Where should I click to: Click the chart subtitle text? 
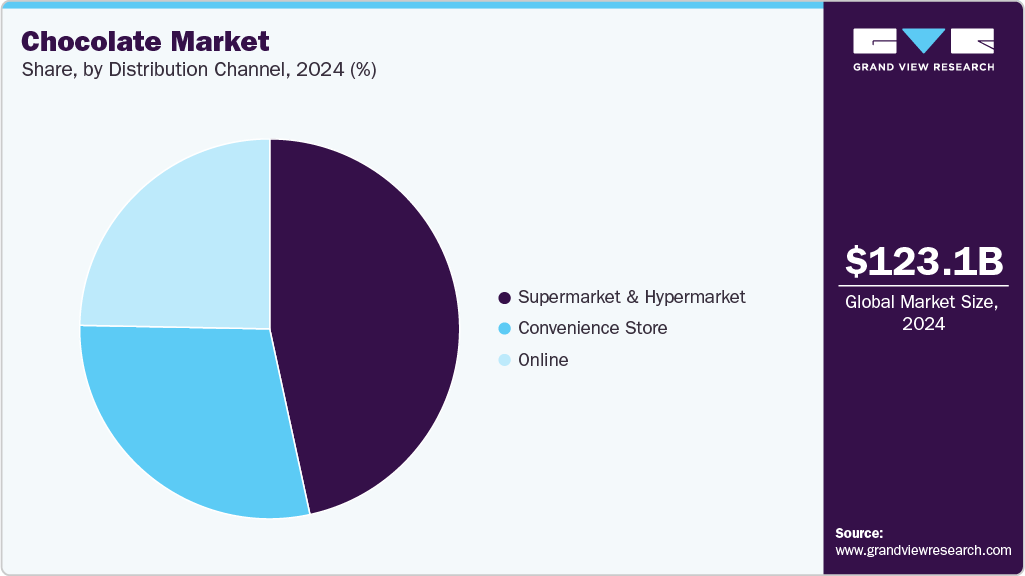pyautogui.click(x=198, y=70)
